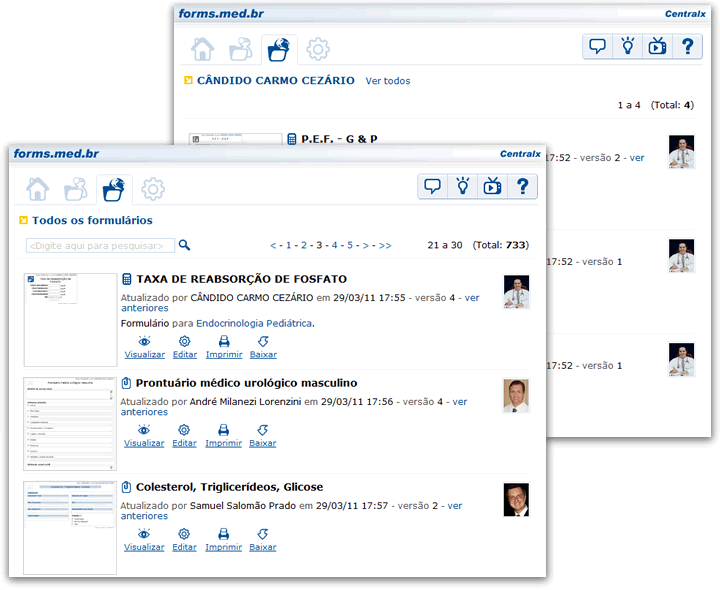
Task: Click André Milanezi Lorenzini's profile photo
Action: click(516, 395)
